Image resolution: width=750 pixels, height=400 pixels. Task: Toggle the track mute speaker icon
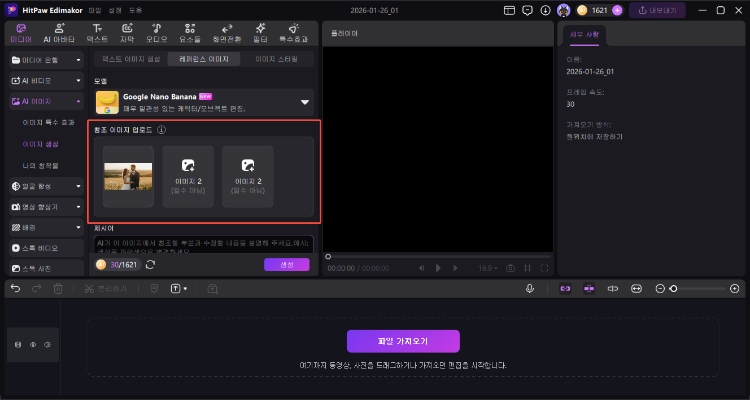tap(47, 344)
